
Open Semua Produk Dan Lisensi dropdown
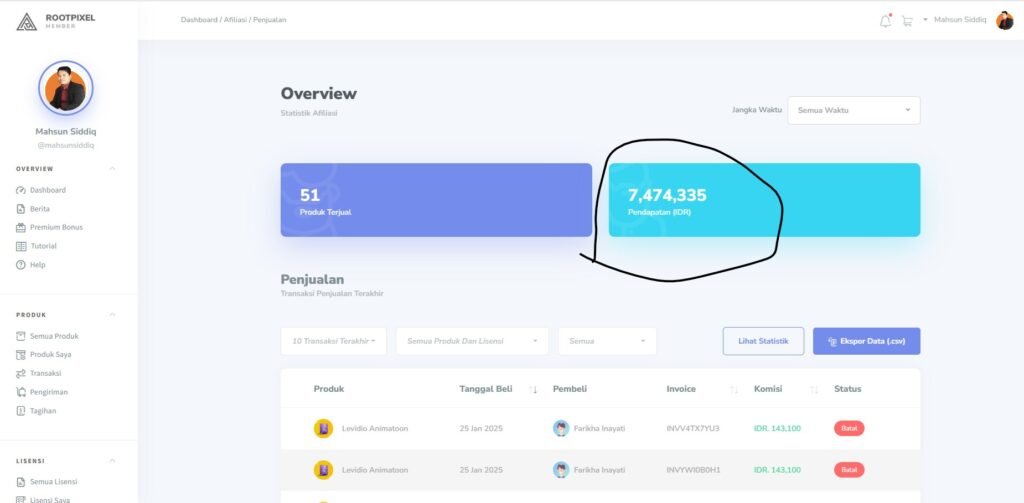click(472, 341)
